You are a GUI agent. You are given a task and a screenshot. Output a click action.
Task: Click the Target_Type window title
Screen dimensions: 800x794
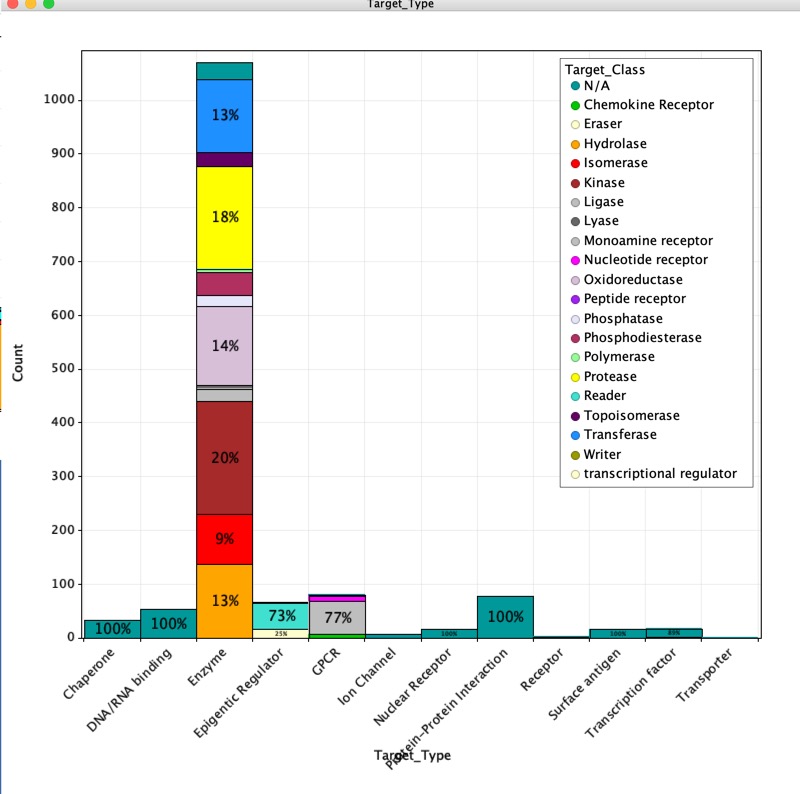pyautogui.click(x=401, y=5)
